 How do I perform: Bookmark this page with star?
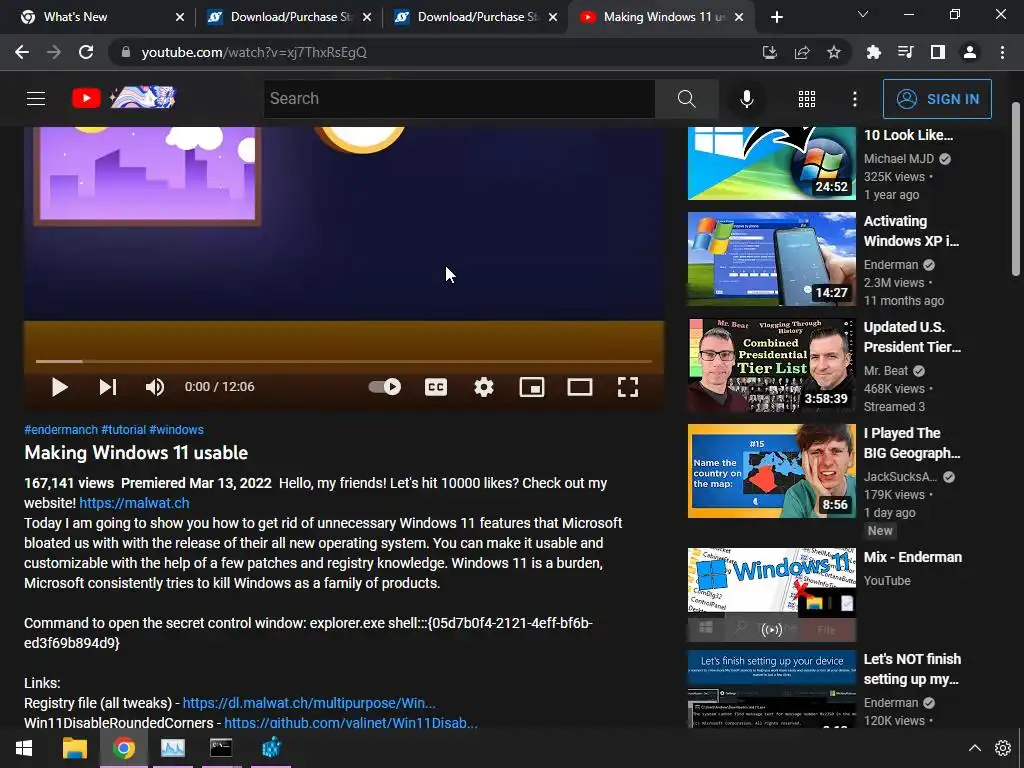click(834, 52)
